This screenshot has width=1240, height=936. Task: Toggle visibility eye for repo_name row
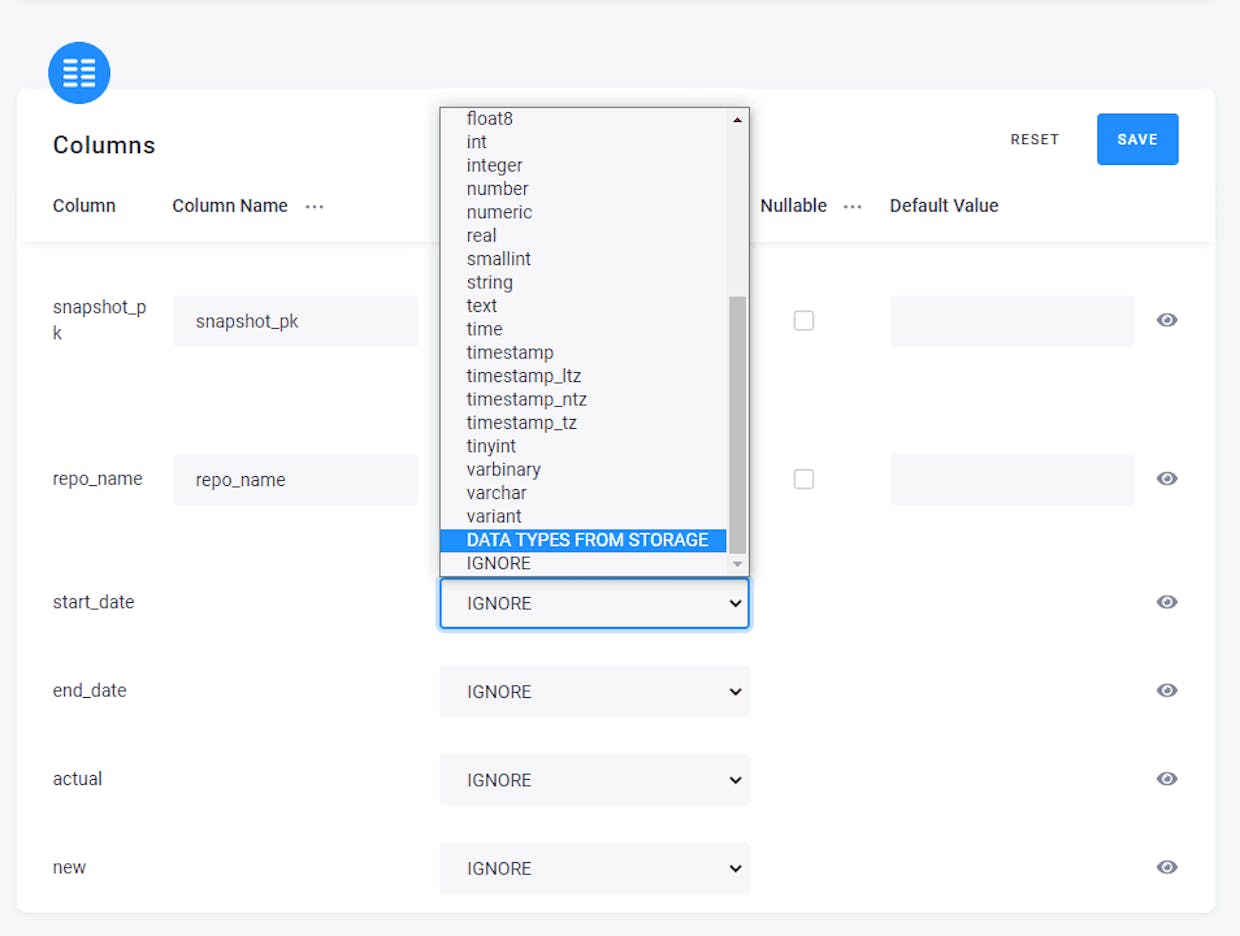click(x=1166, y=479)
